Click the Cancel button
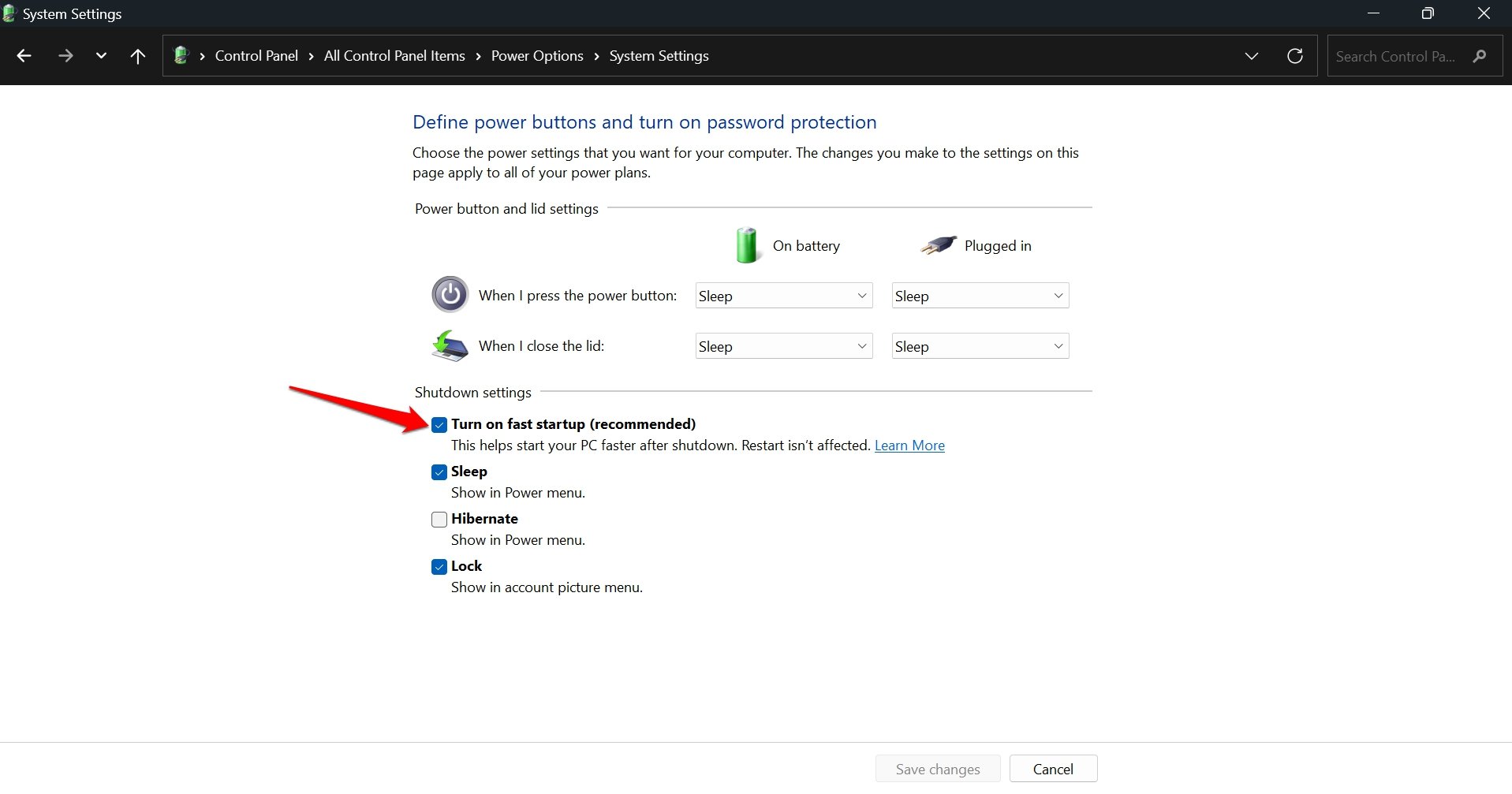Screen dimensions: 1512x794 click(x=1053, y=769)
